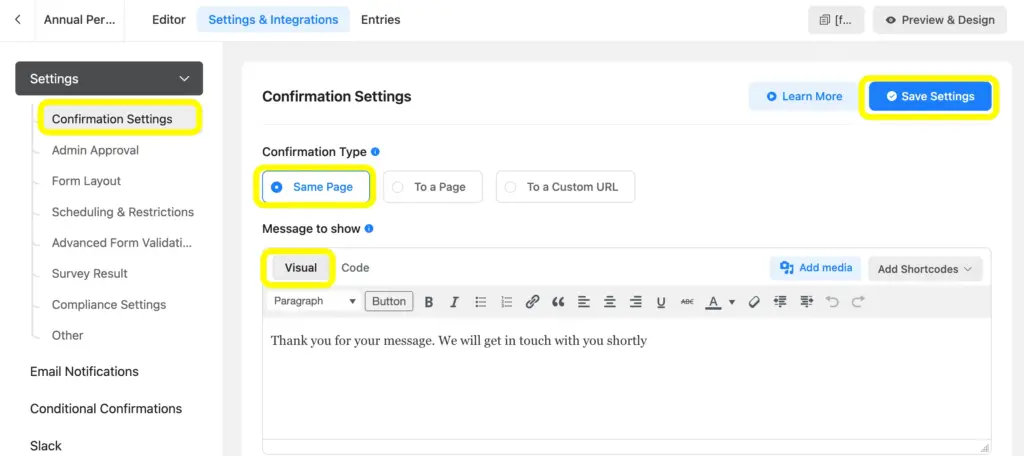Open the Add Shortcodes dropdown
Screen dimensions: 1024x456
925,269
